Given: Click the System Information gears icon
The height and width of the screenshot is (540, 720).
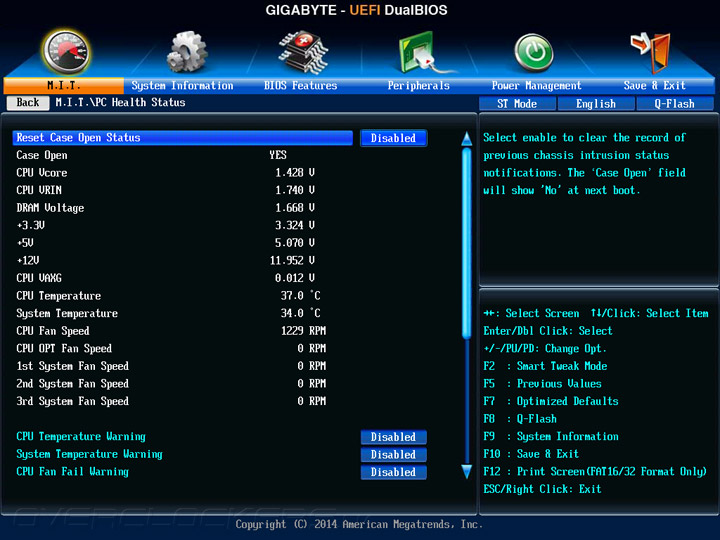Looking at the screenshot, I should [x=187, y=52].
